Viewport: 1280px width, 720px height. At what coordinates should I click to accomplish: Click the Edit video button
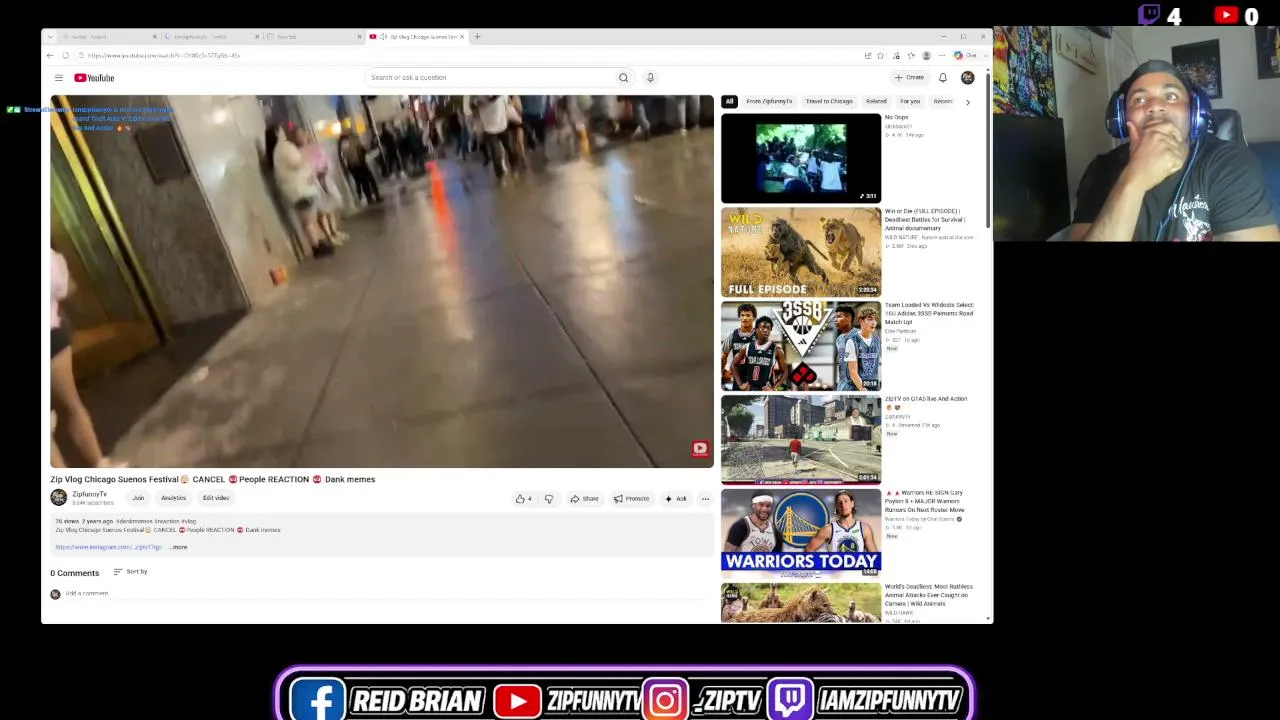click(x=216, y=498)
